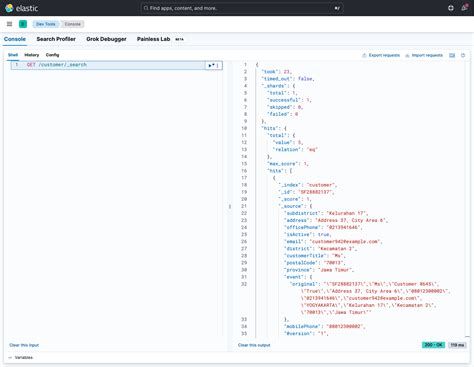Click the "email" line in output
Viewport: 474px width, 367px height.
[333, 241]
